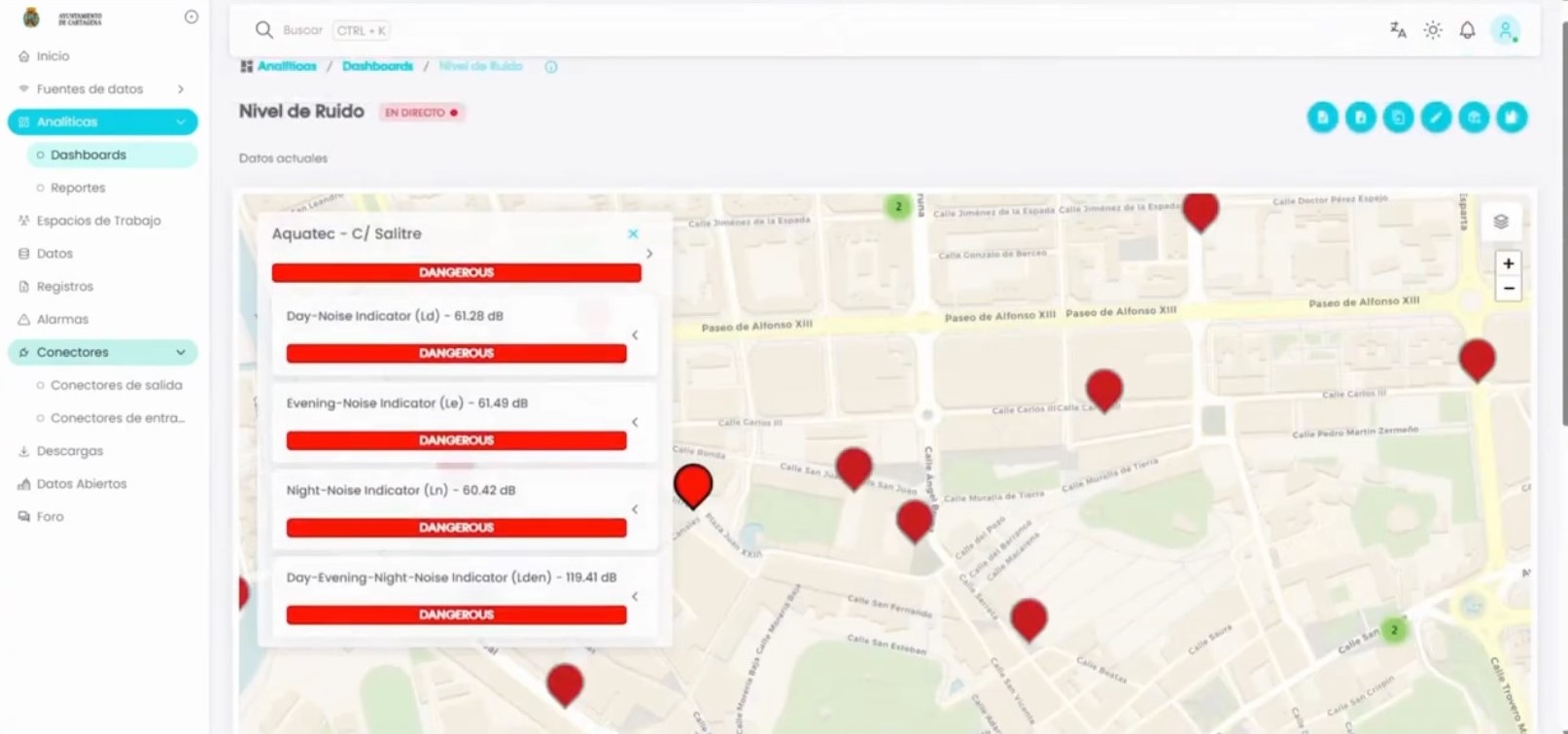Image resolution: width=1568 pixels, height=734 pixels.
Task: Collapse the Conectores menu section
Action: point(181,353)
